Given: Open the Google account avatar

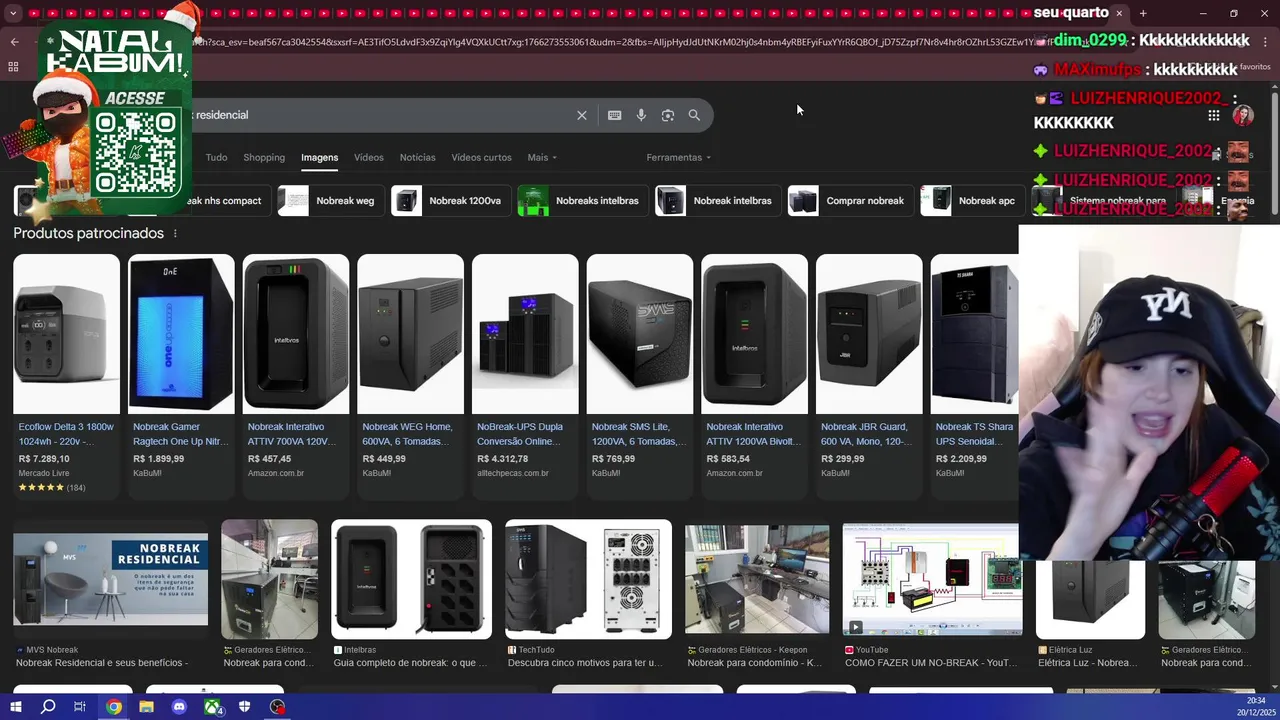Looking at the screenshot, I should 1243,115.
